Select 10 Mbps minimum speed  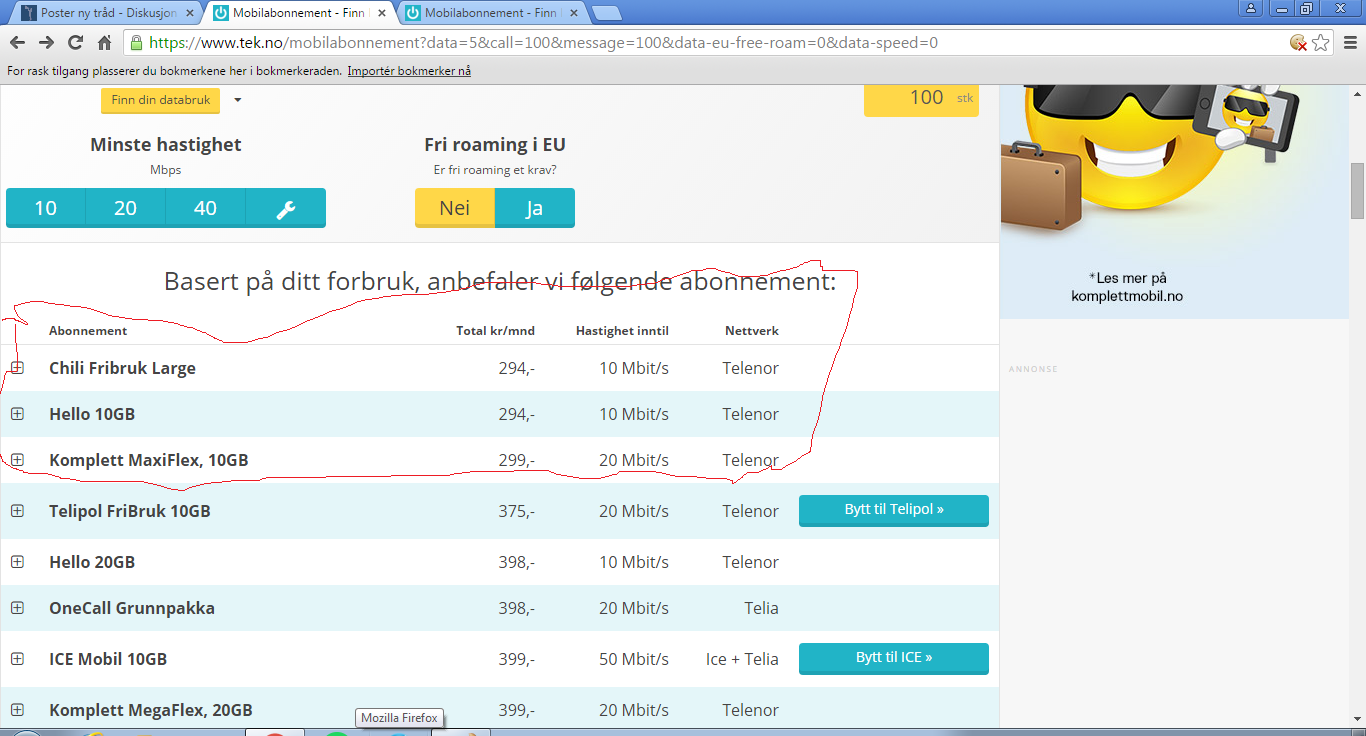click(x=46, y=208)
